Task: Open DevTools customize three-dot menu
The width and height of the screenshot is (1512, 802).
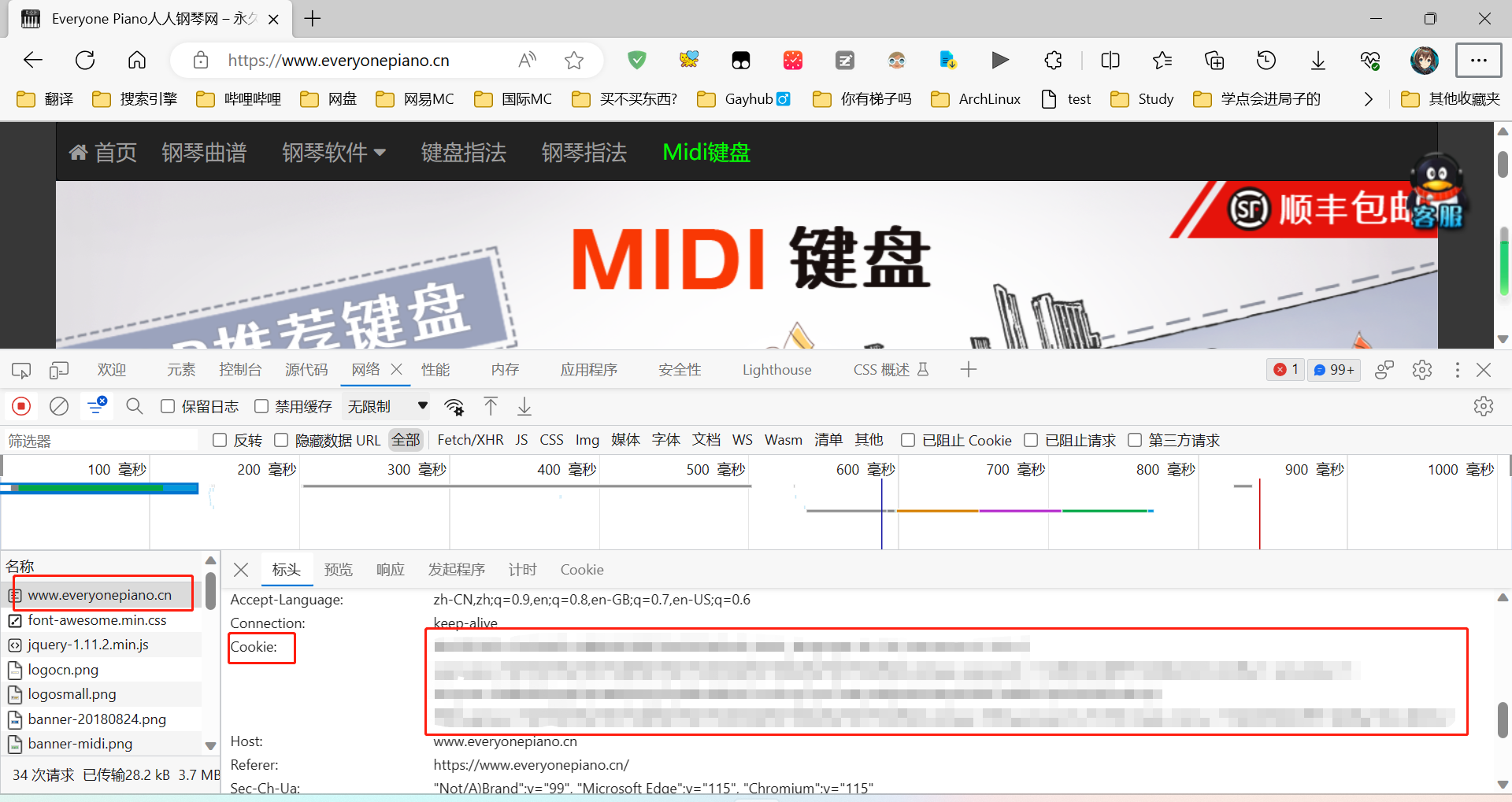Action: coord(1458,370)
